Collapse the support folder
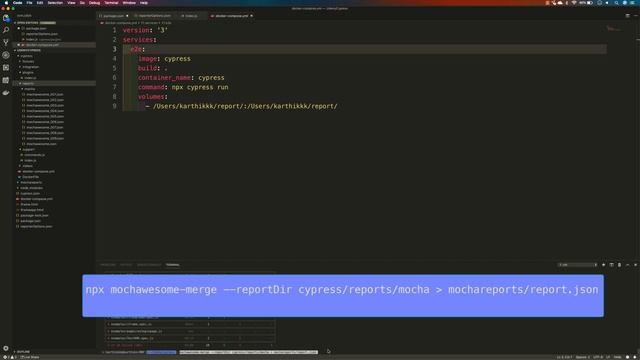Screen dimensions: 640x360 click(x=28, y=149)
